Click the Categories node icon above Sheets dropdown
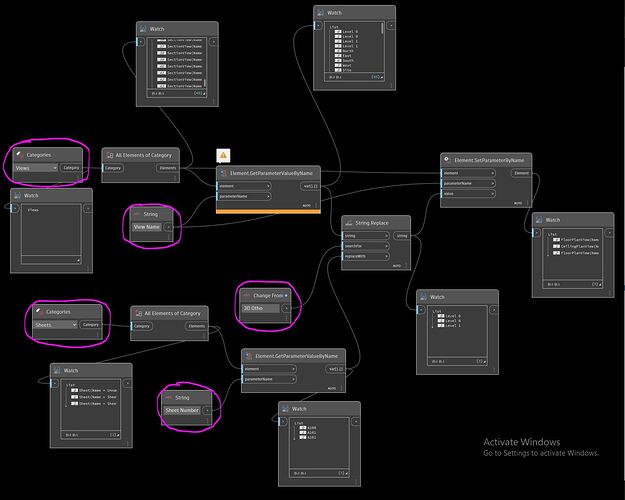 pyautogui.click(x=39, y=311)
